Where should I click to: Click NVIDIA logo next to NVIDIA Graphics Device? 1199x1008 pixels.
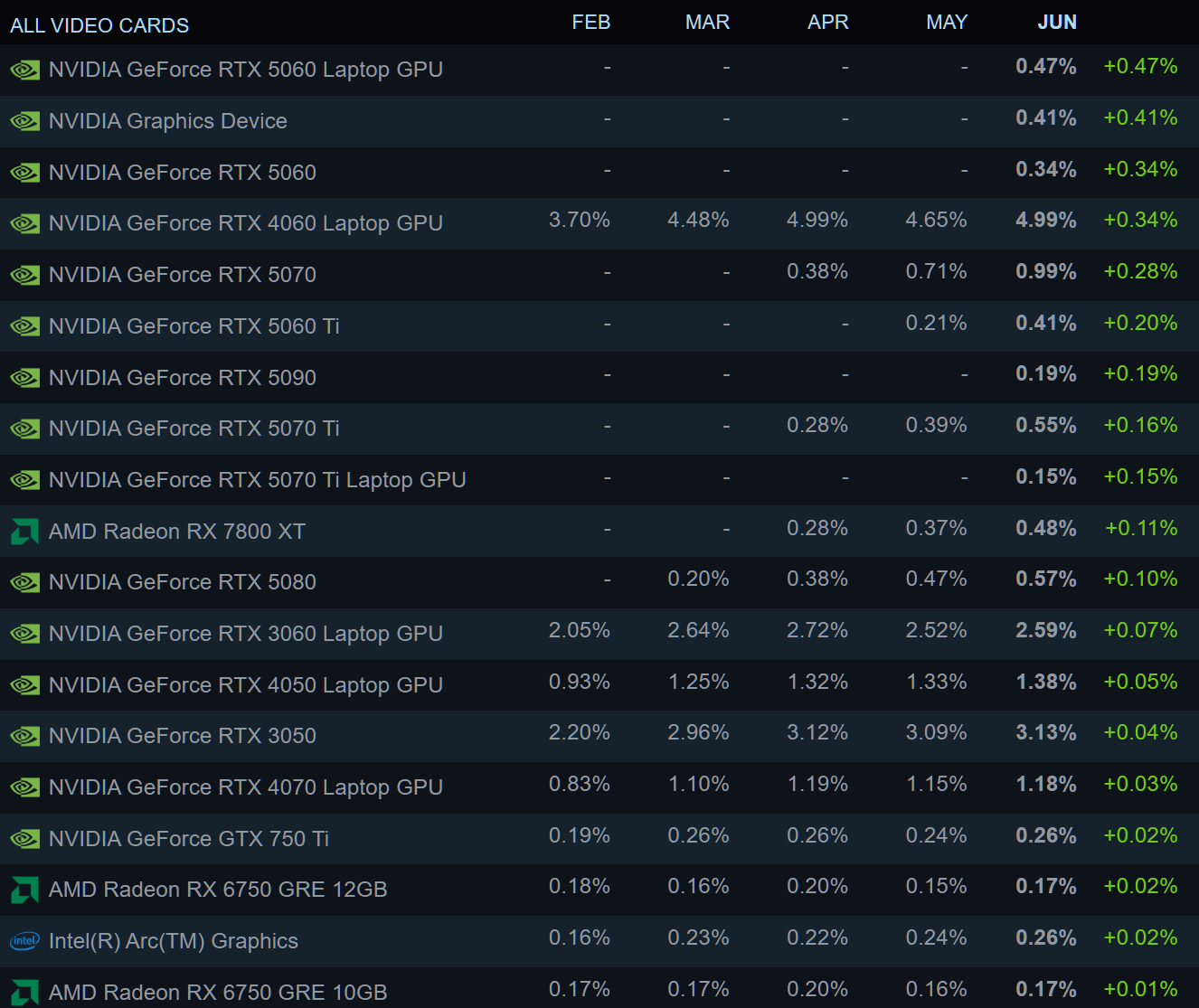(24, 121)
